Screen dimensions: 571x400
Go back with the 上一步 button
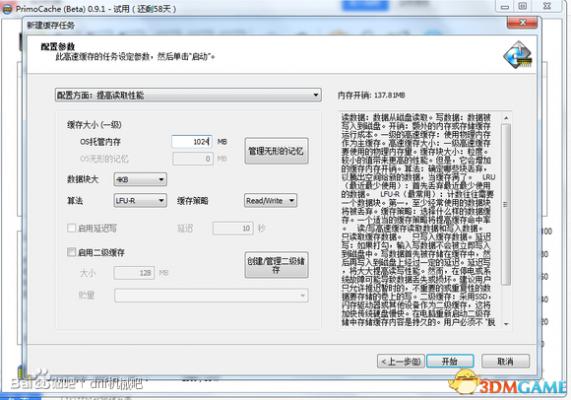click(x=401, y=361)
